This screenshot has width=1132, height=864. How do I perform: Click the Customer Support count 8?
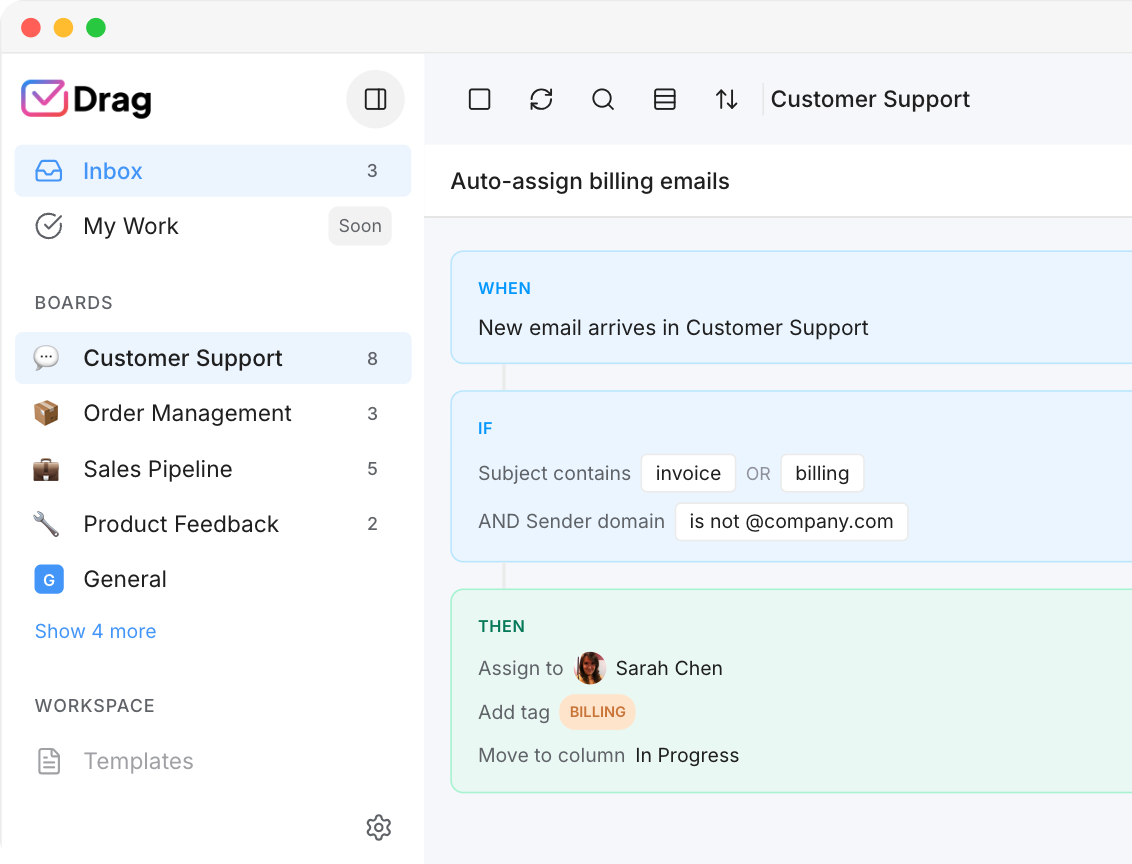coord(372,358)
